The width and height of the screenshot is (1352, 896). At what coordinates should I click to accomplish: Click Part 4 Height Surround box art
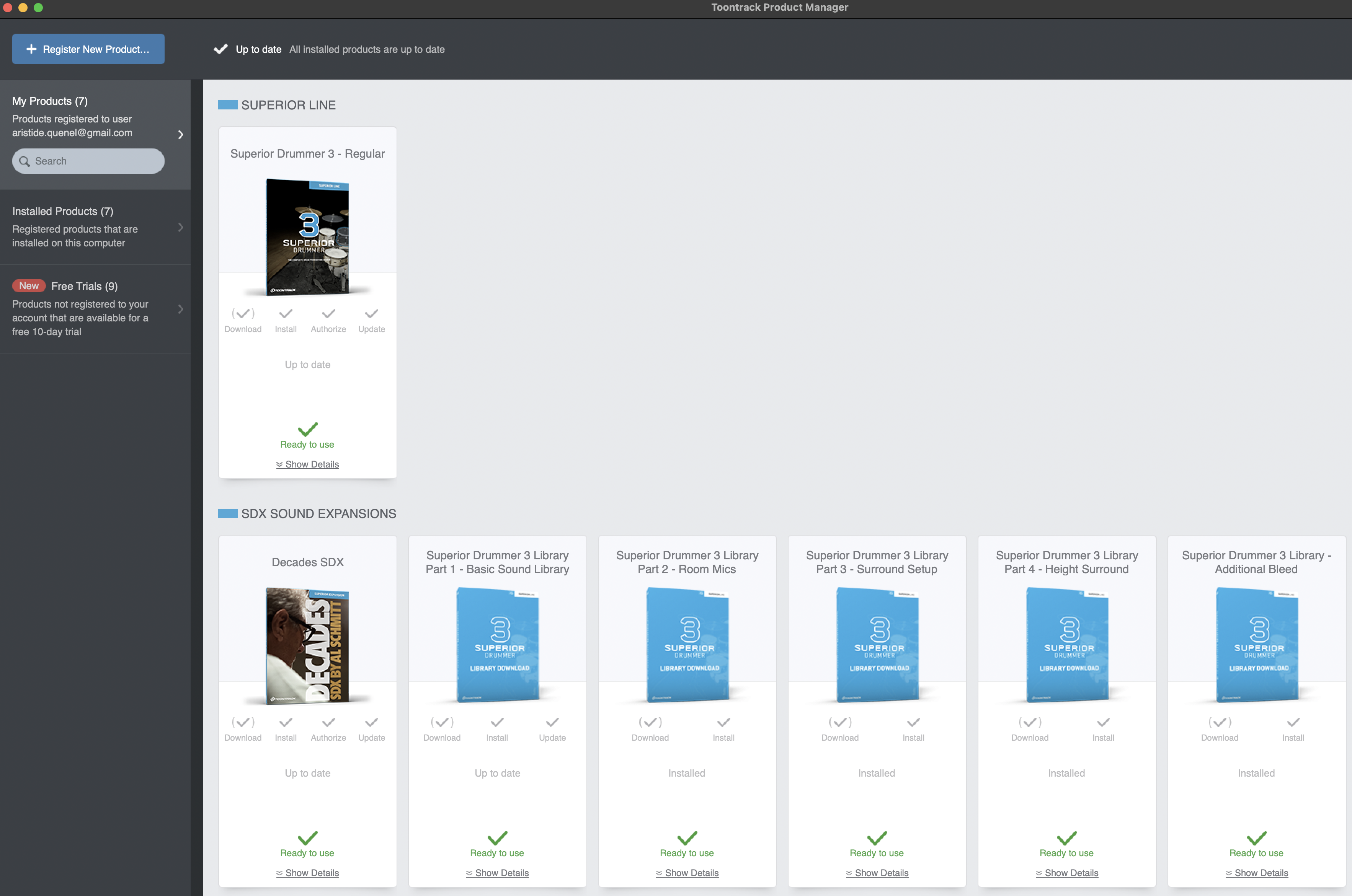1067,645
